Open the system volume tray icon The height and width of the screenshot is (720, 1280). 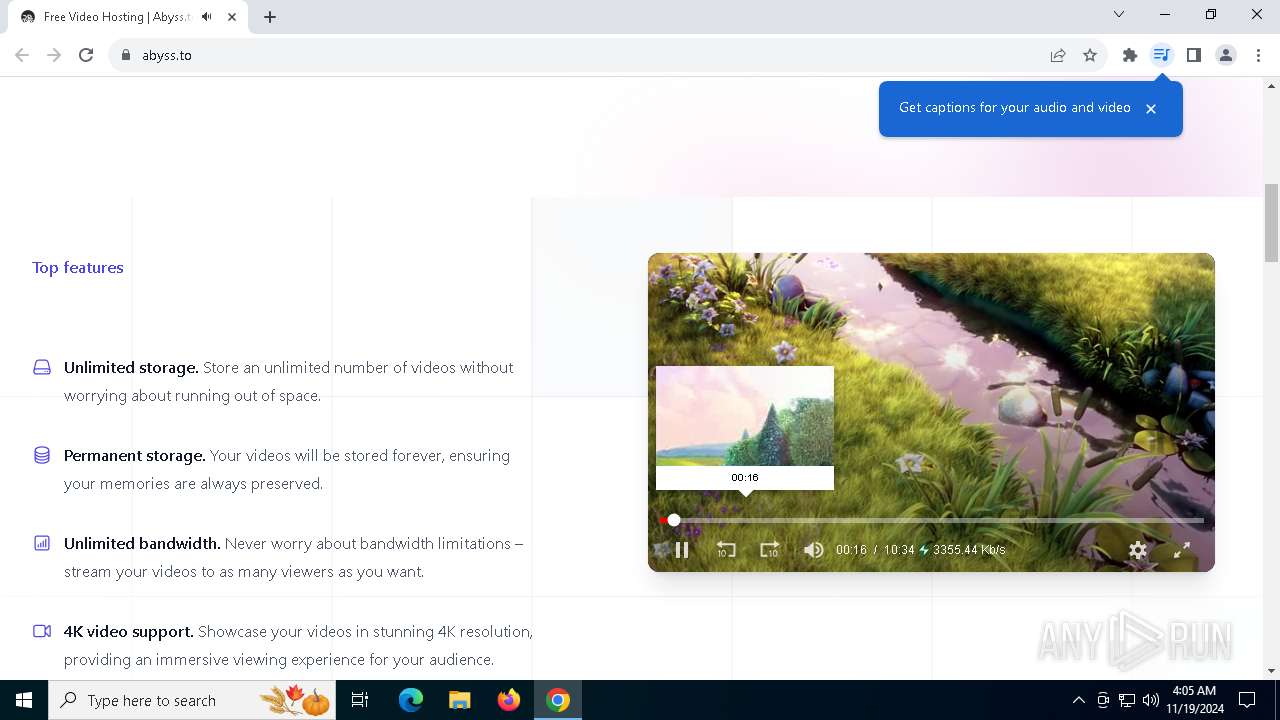[x=1151, y=700]
